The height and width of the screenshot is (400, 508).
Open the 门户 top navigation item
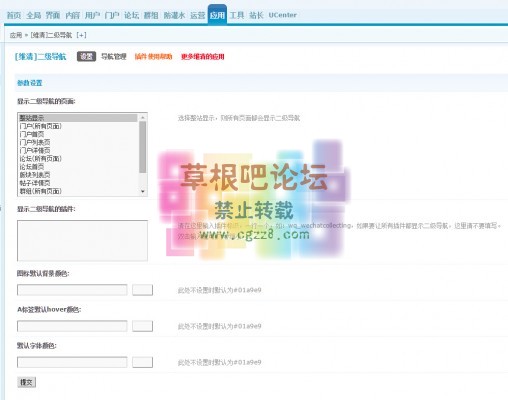coord(112,15)
